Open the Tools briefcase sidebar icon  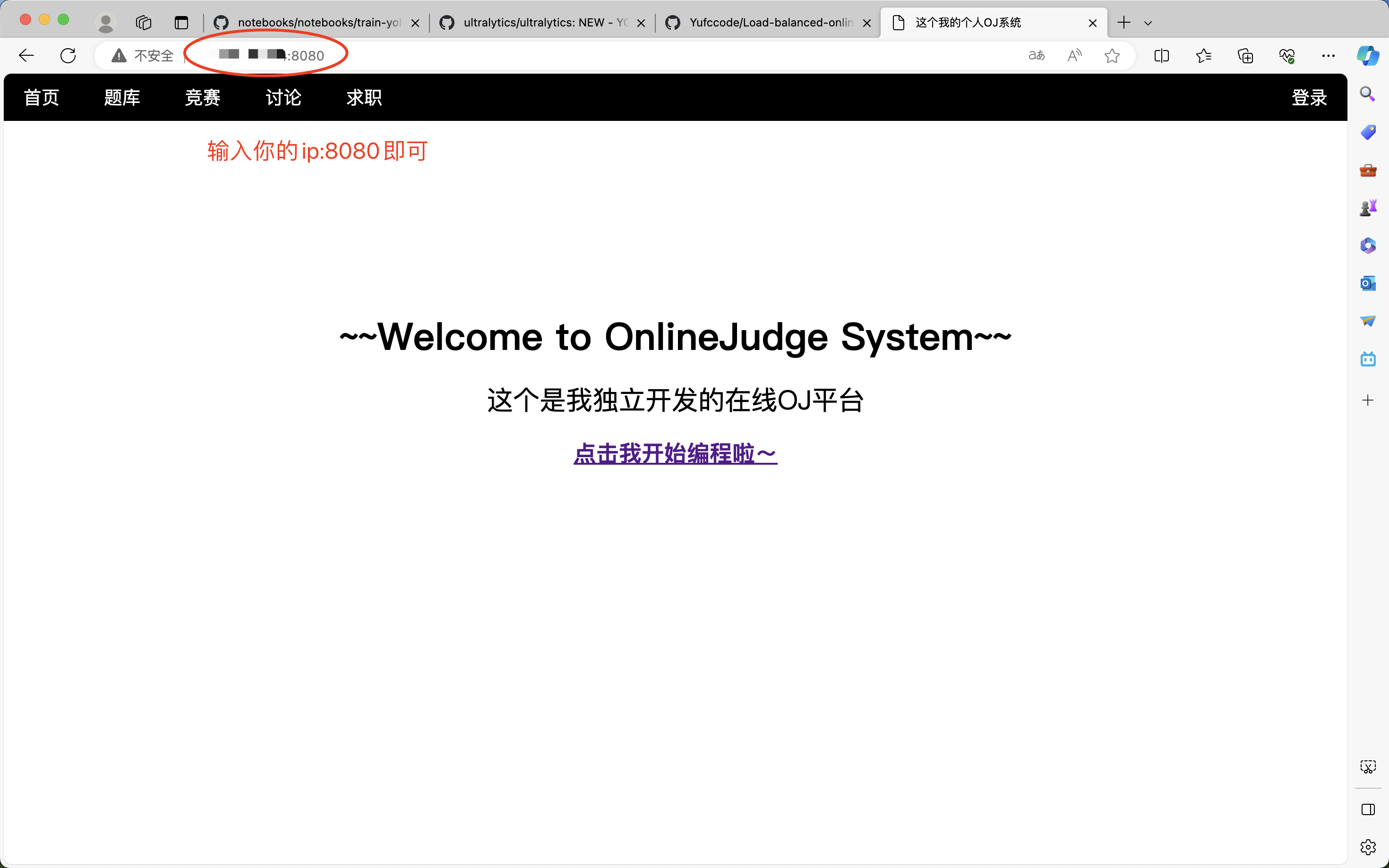coord(1368,170)
